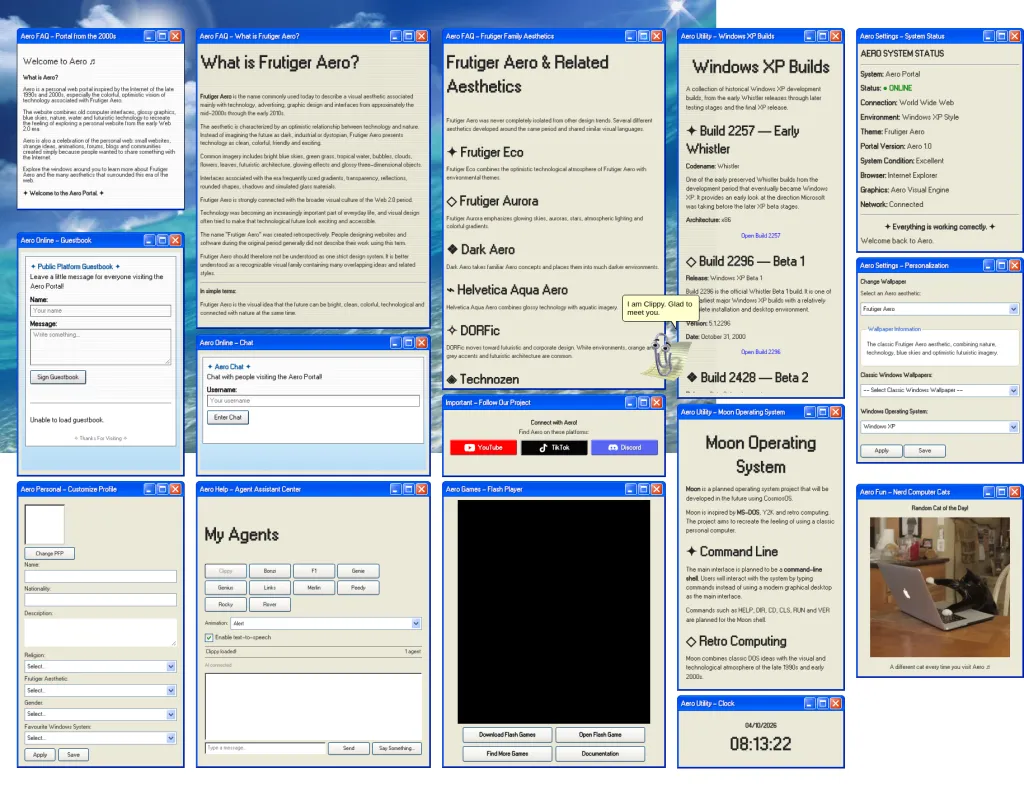Select the Links agent
The image size is (1024, 811).
[x=270, y=588]
